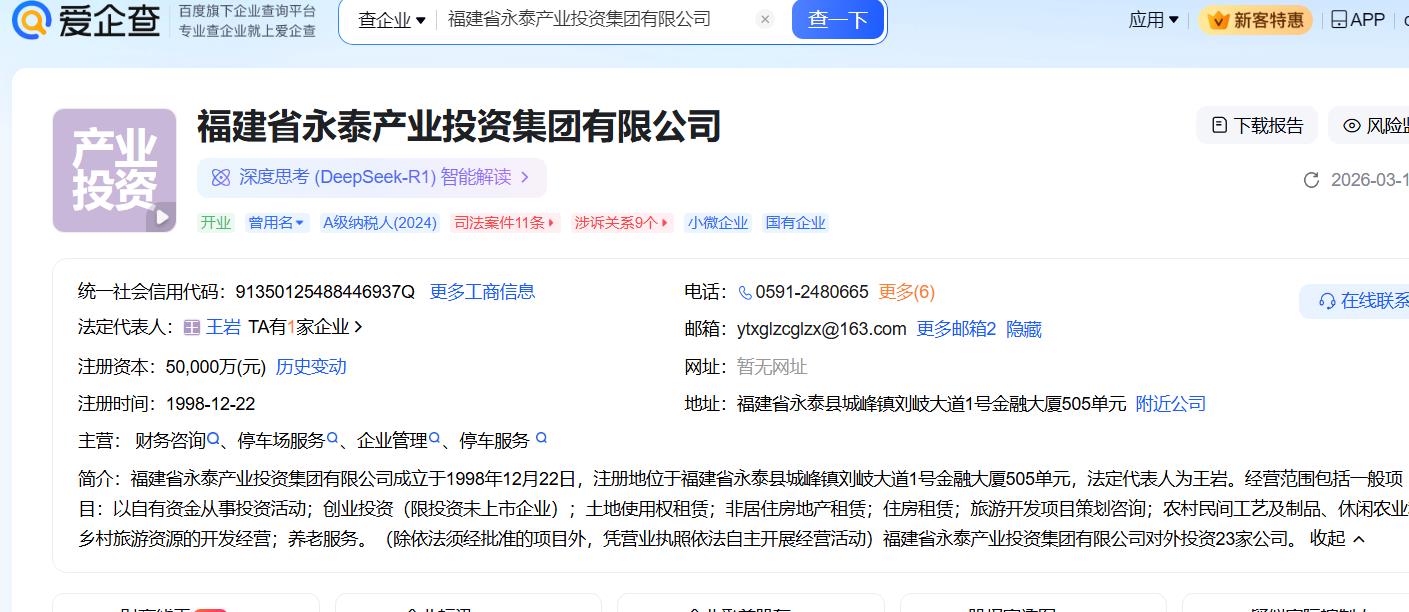Screen dimensions: 1409x612
Task: Open 更多工商信息 link
Action: pyautogui.click(x=482, y=292)
